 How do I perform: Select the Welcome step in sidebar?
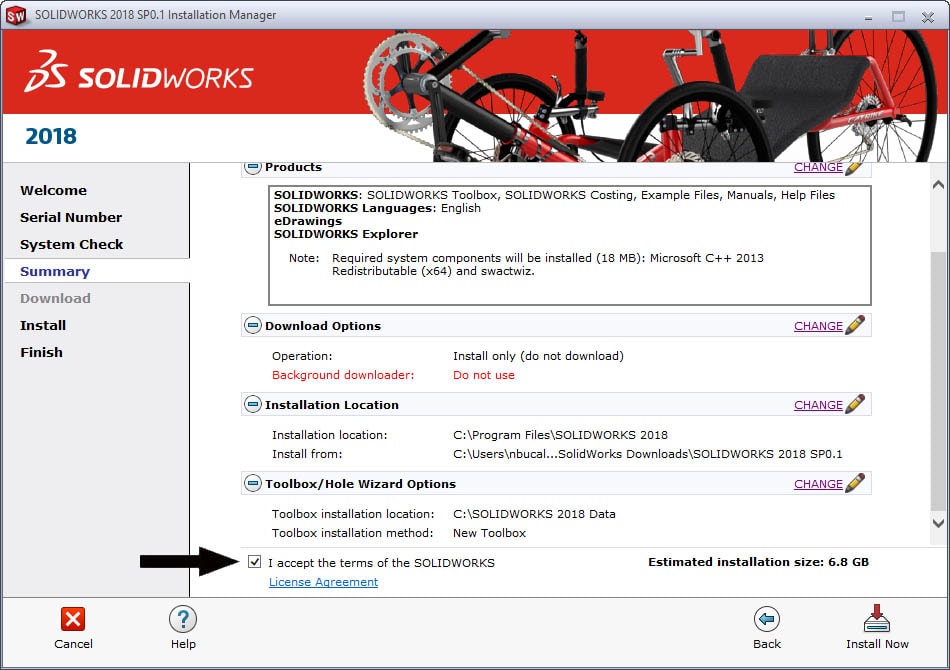click(x=53, y=190)
